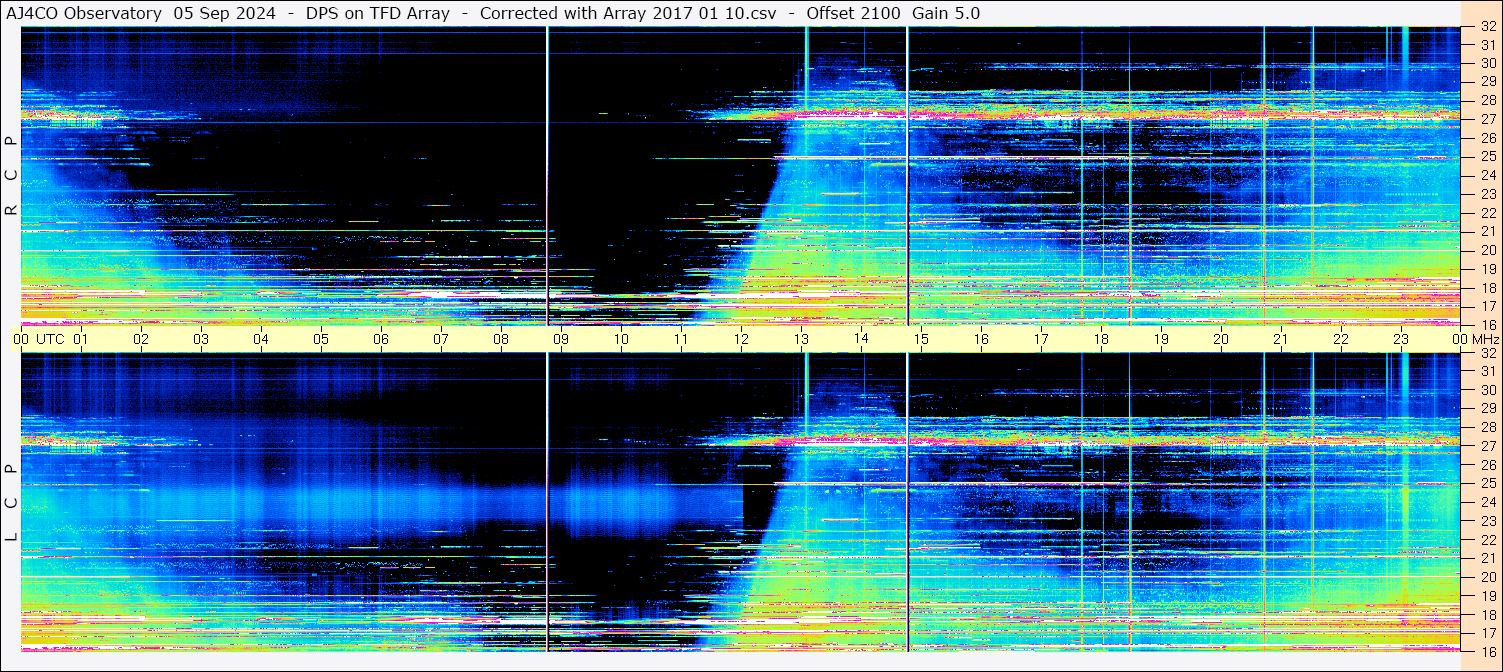This screenshot has width=1503, height=672.
Task: Select the 13 hour time marker
Action: (801, 339)
